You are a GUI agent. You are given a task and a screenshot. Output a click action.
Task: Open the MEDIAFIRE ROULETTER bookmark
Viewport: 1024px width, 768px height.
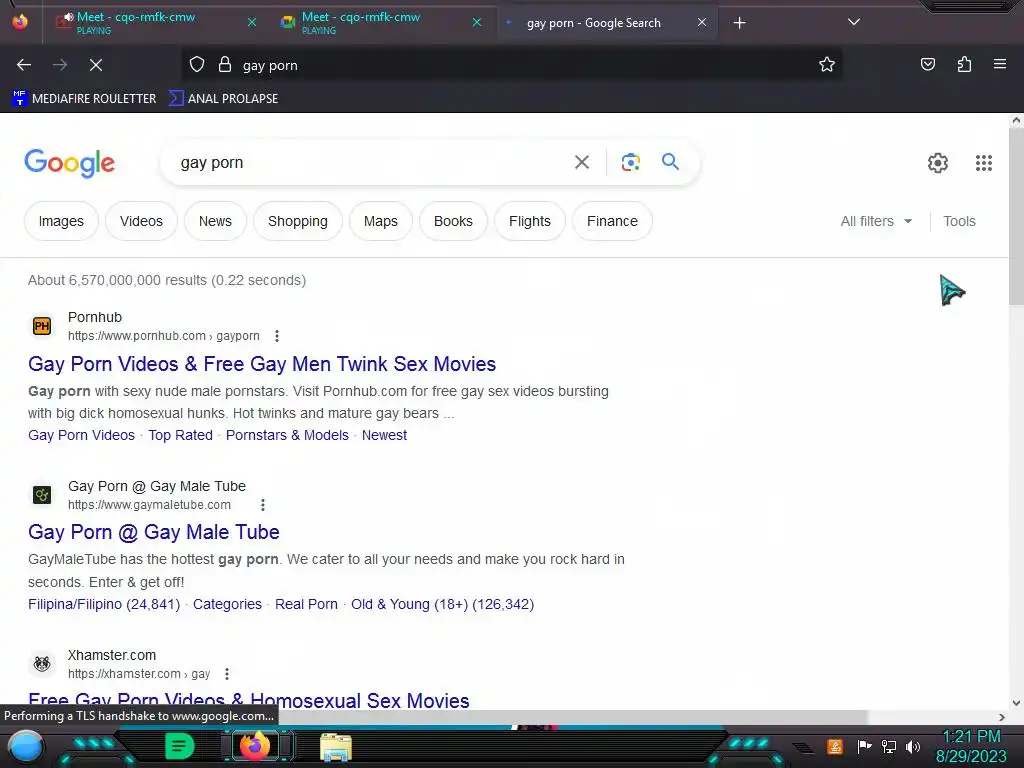[84, 99]
